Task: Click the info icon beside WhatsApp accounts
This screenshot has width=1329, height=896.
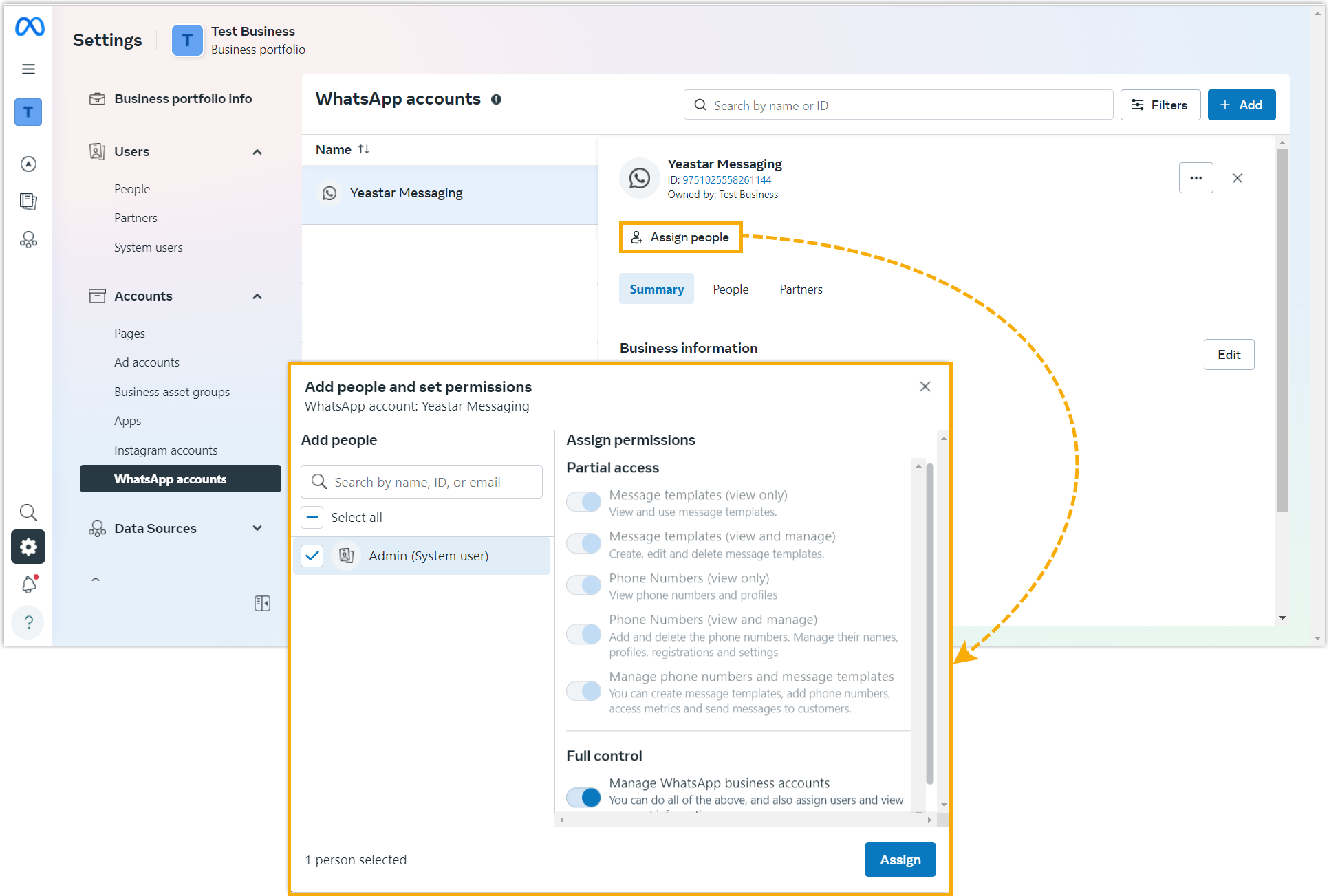Action: pos(496,99)
